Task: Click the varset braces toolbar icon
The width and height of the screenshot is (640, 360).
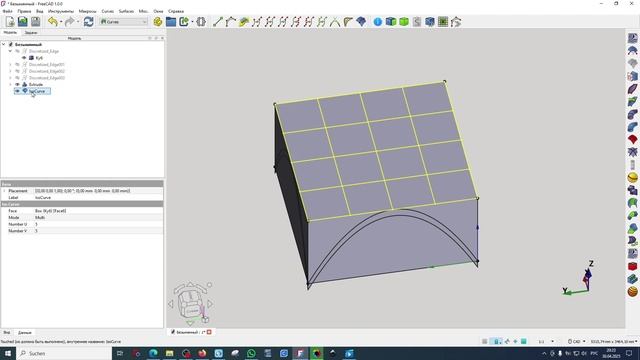Action: [x=201, y=22]
